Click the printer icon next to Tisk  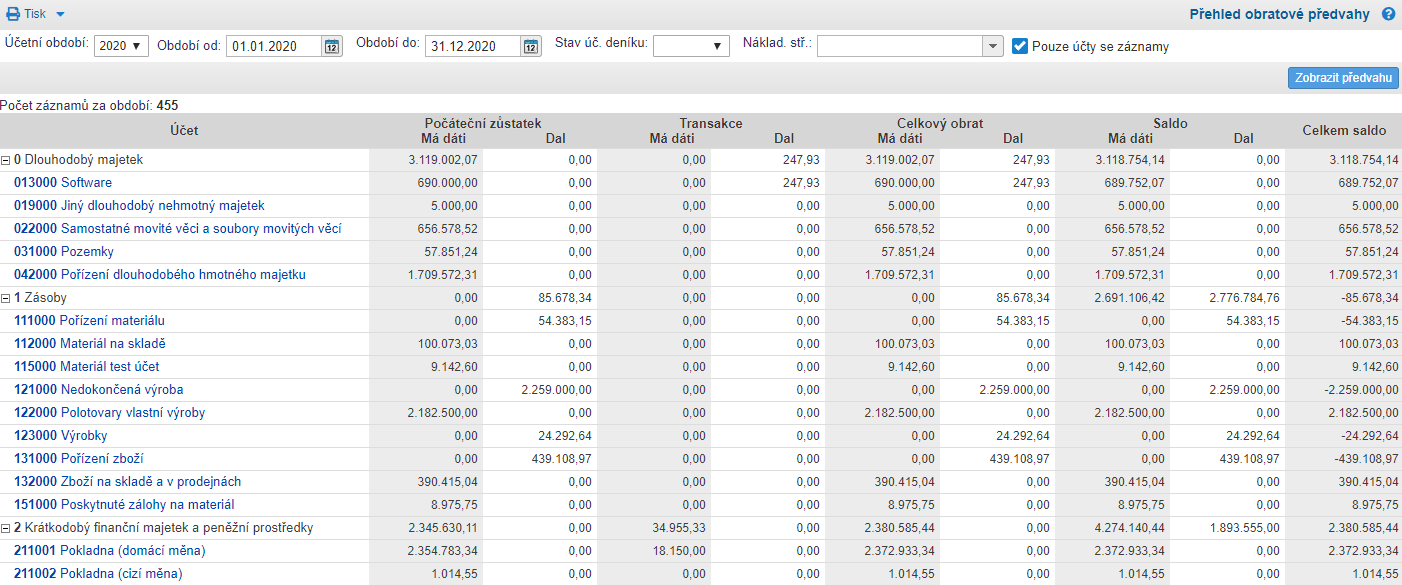tap(14, 14)
